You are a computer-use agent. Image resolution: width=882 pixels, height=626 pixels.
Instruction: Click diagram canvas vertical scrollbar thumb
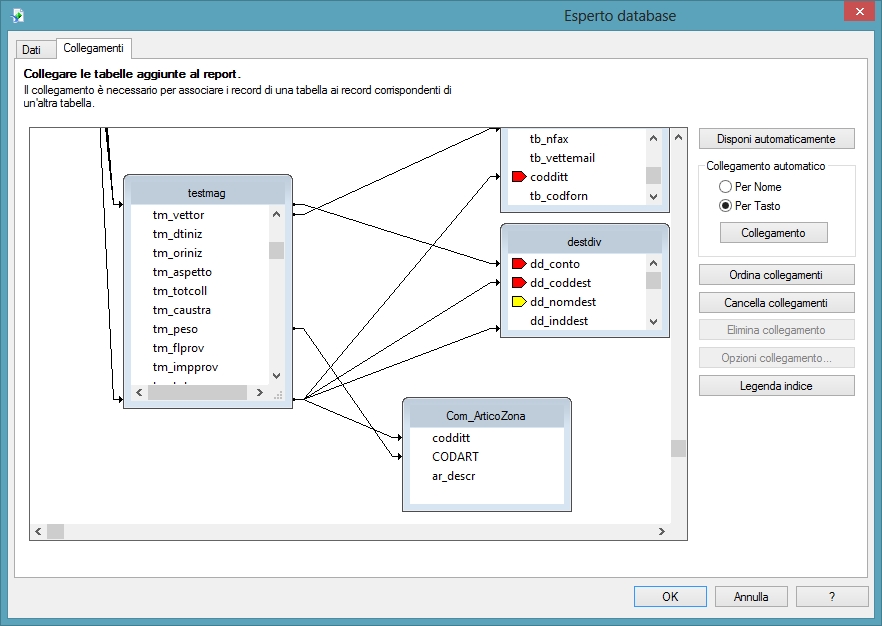point(678,448)
